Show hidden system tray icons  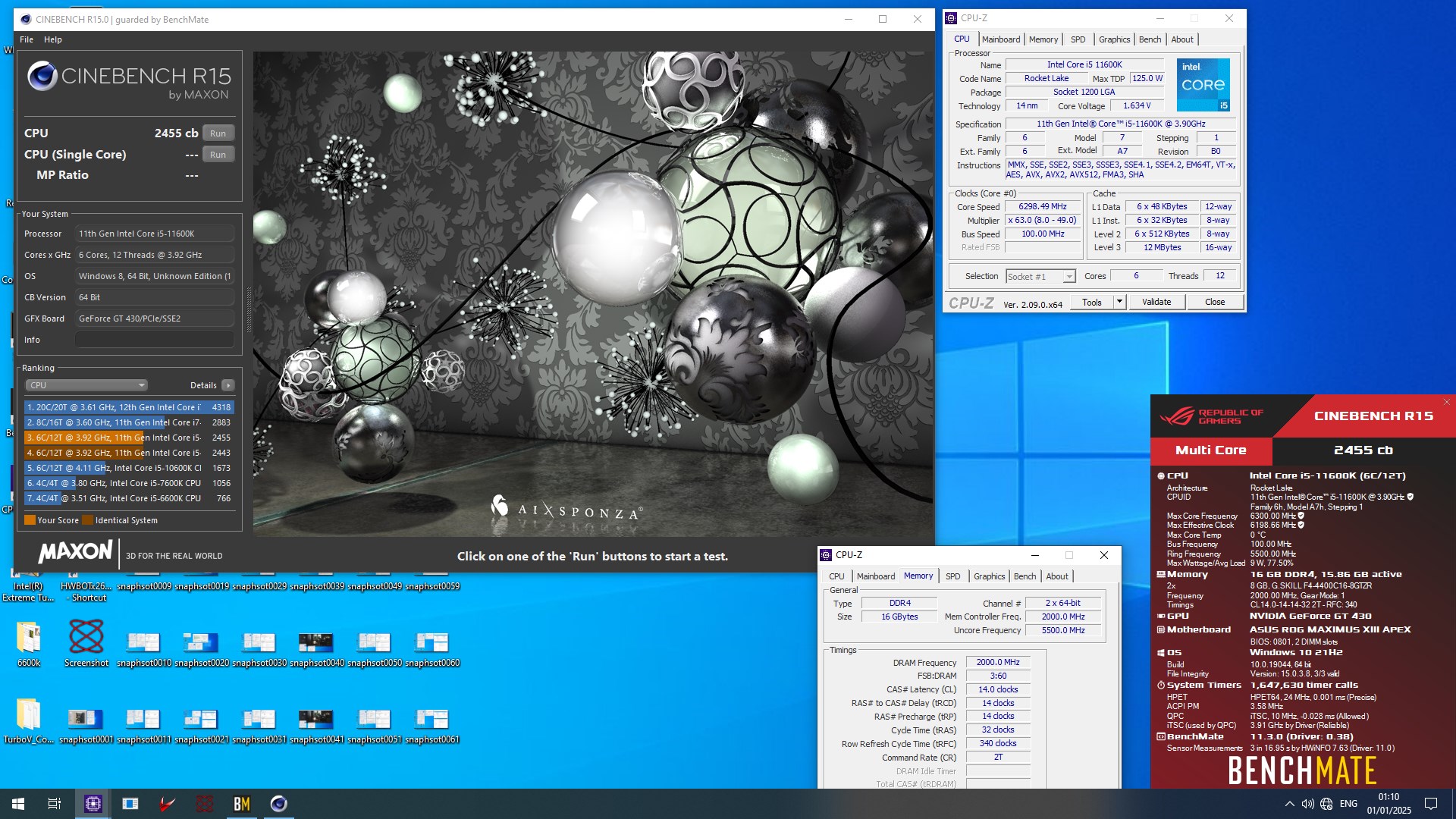1289,804
